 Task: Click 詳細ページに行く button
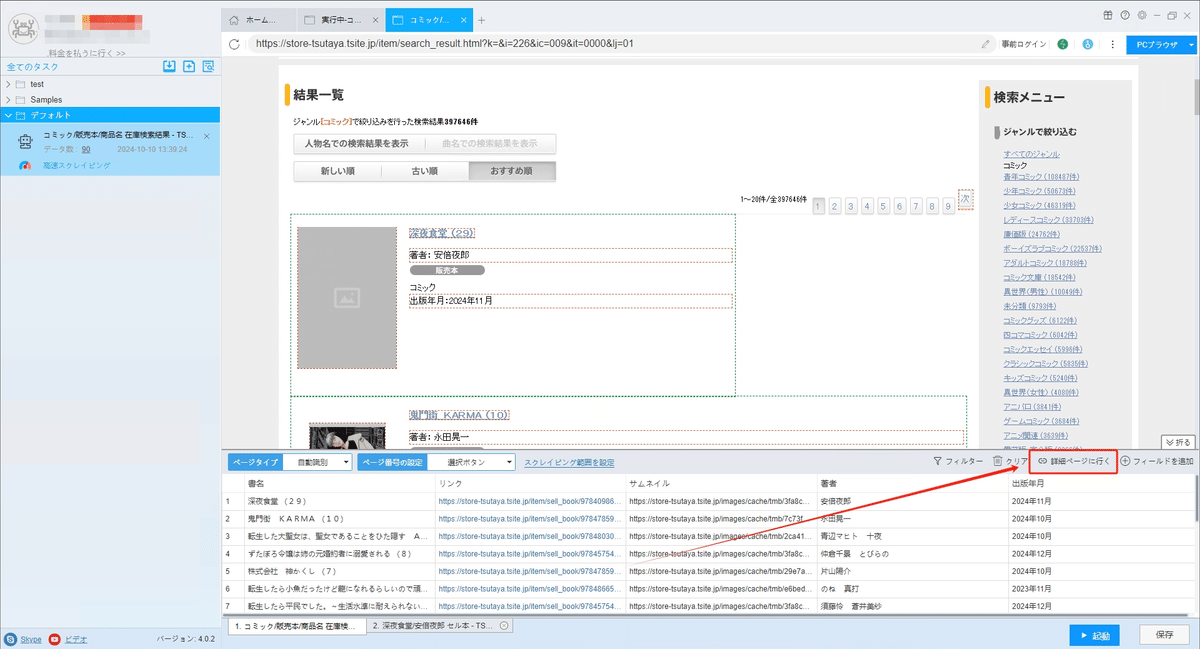pyautogui.click(x=1073, y=461)
